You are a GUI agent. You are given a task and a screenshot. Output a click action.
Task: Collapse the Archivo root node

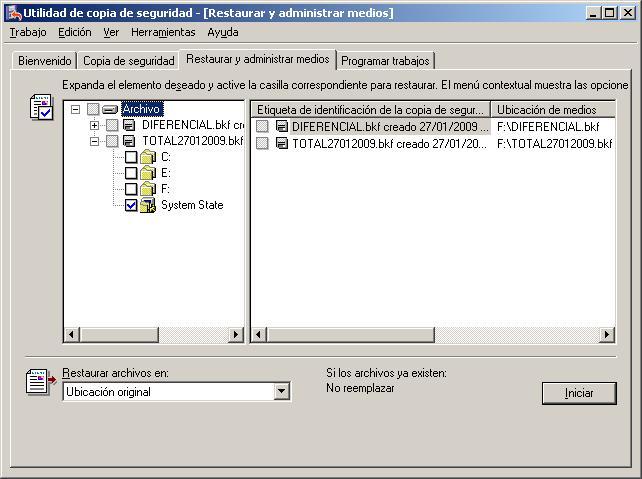75,109
